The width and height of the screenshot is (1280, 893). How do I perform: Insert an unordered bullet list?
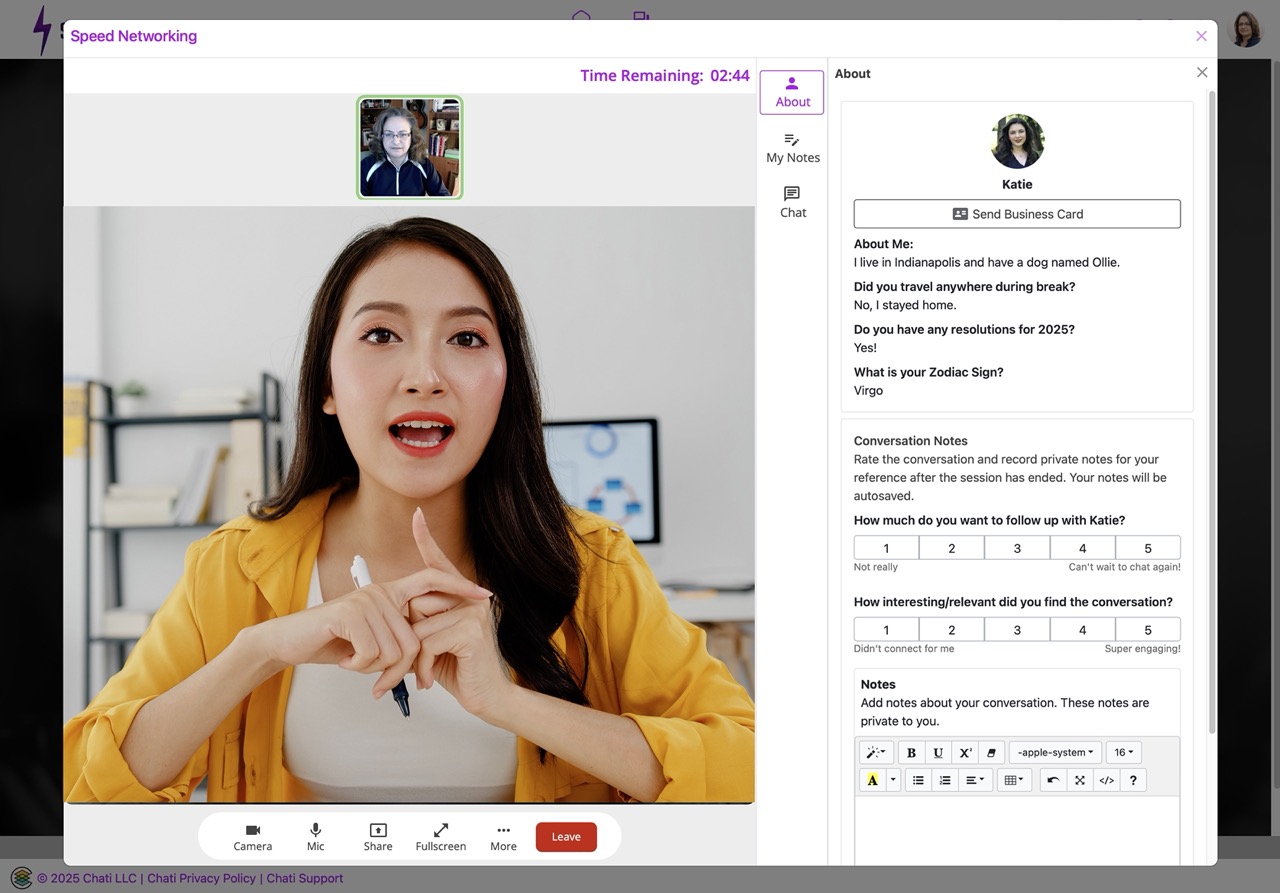(x=918, y=780)
